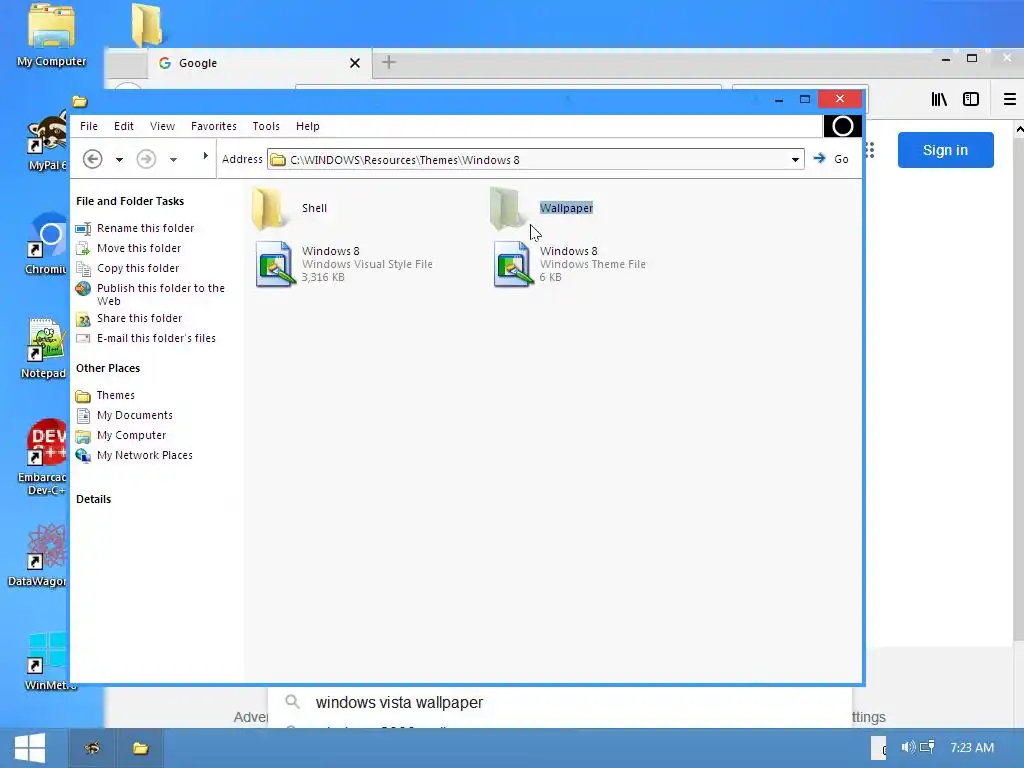Open the Edit menu
Viewport: 1024px width, 768px height.
pyautogui.click(x=123, y=126)
